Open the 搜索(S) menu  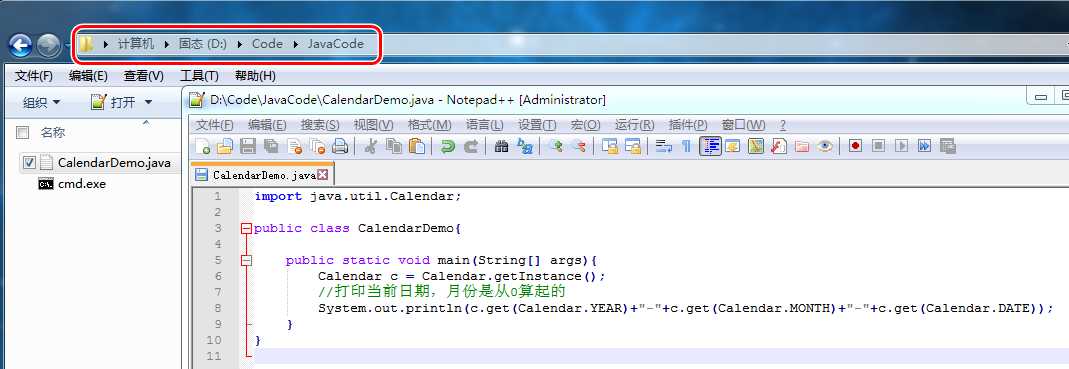coord(320,125)
